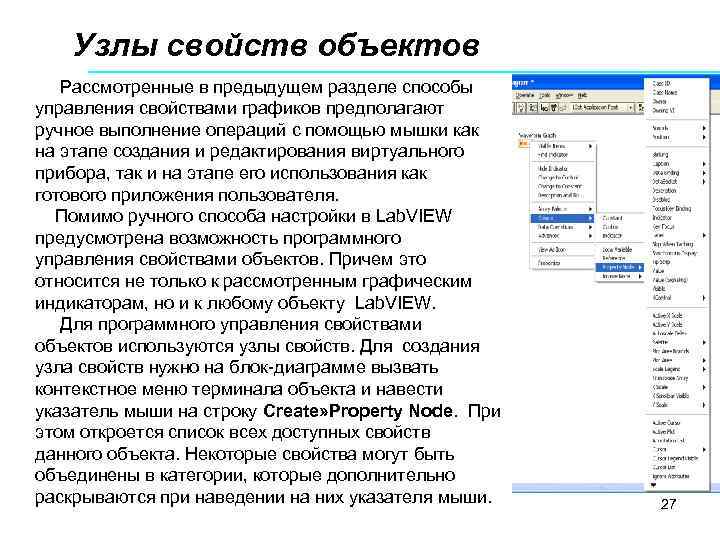The width and height of the screenshot is (720, 540).
Task: Select Active X Scale property
Action: tap(668, 315)
